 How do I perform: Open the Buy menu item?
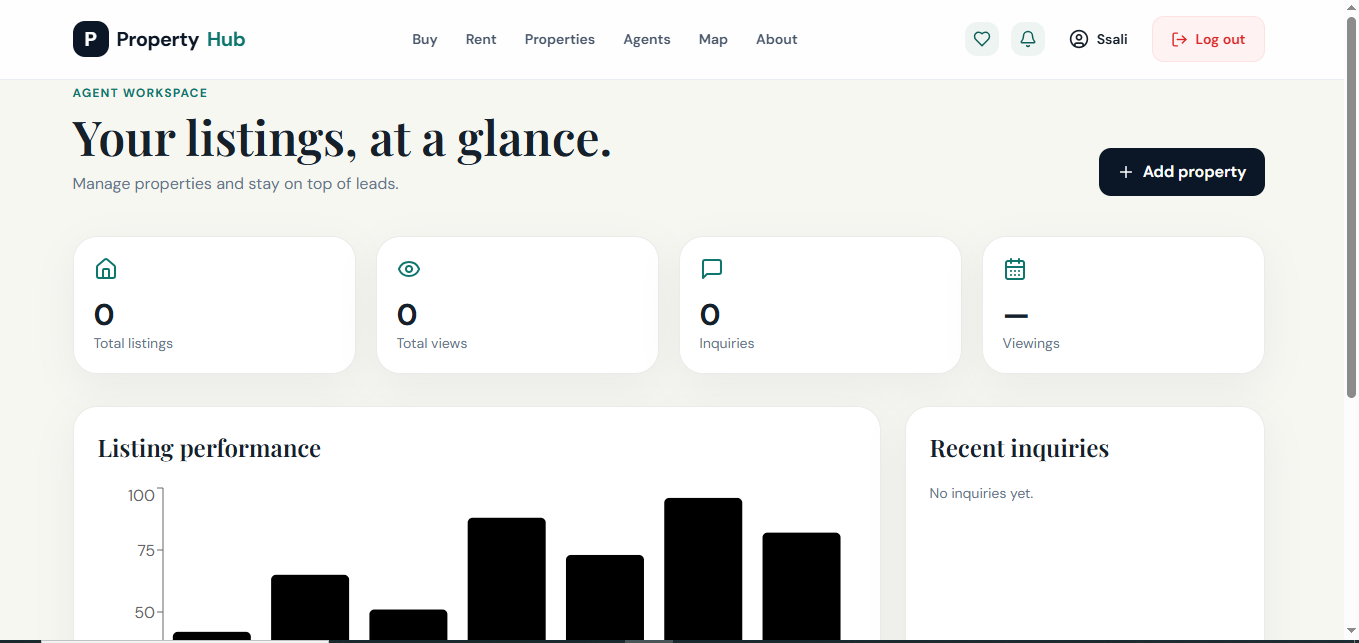click(x=425, y=39)
